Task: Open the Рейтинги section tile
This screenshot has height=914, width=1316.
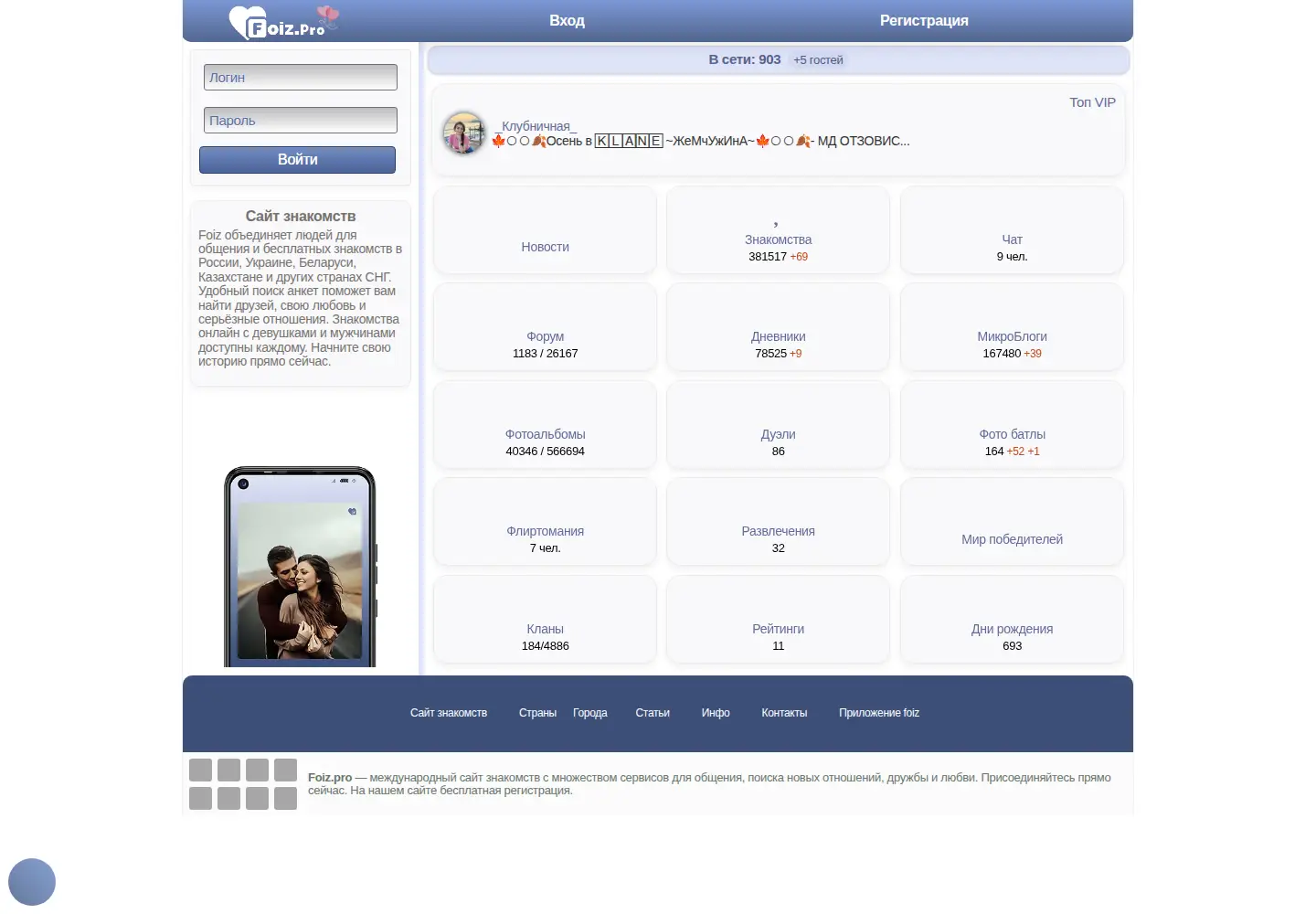Action: pyautogui.click(x=778, y=620)
